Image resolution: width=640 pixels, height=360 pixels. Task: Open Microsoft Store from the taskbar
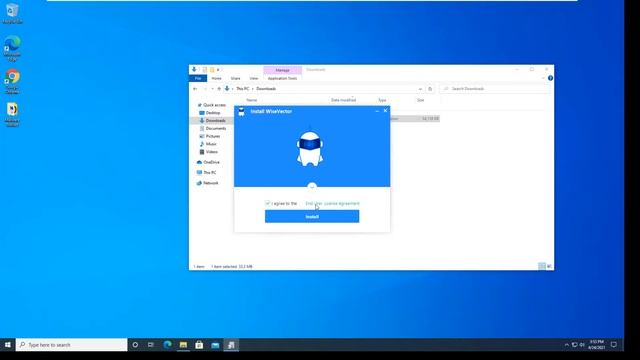pyautogui.click(x=199, y=345)
